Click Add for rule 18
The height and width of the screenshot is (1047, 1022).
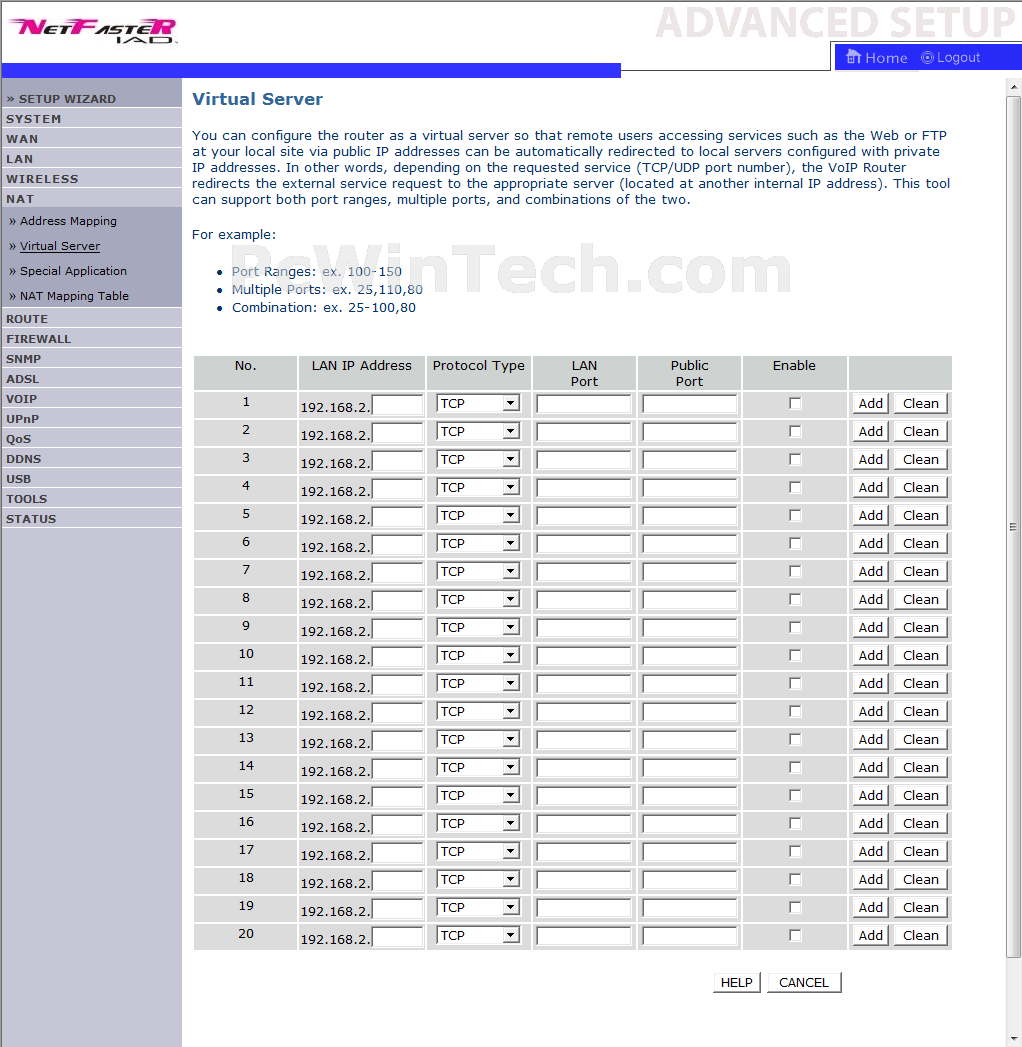[x=870, y=880]
